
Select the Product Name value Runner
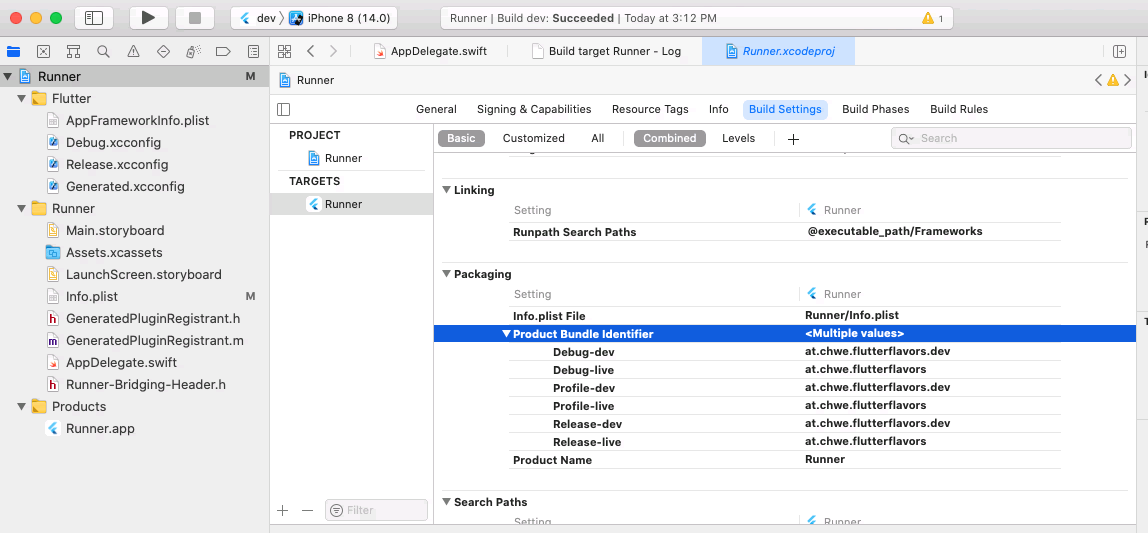(825, 459)
